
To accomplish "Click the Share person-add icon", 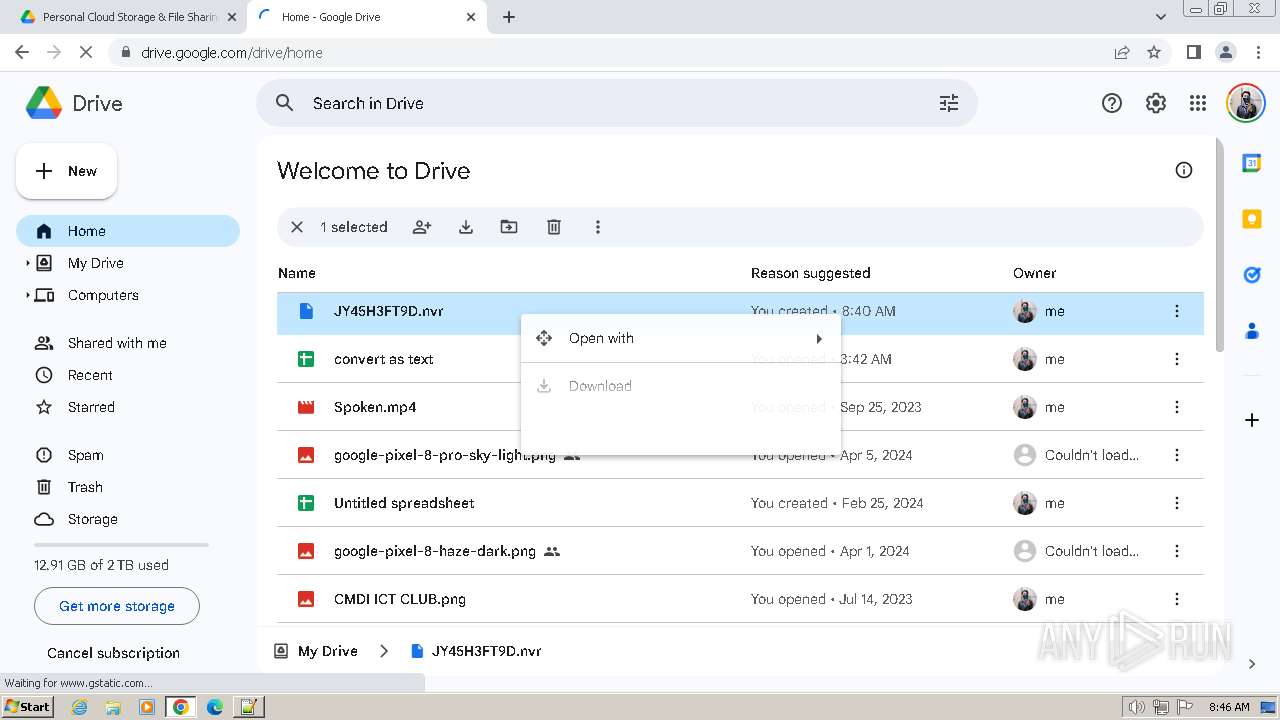I will point(422,227).
